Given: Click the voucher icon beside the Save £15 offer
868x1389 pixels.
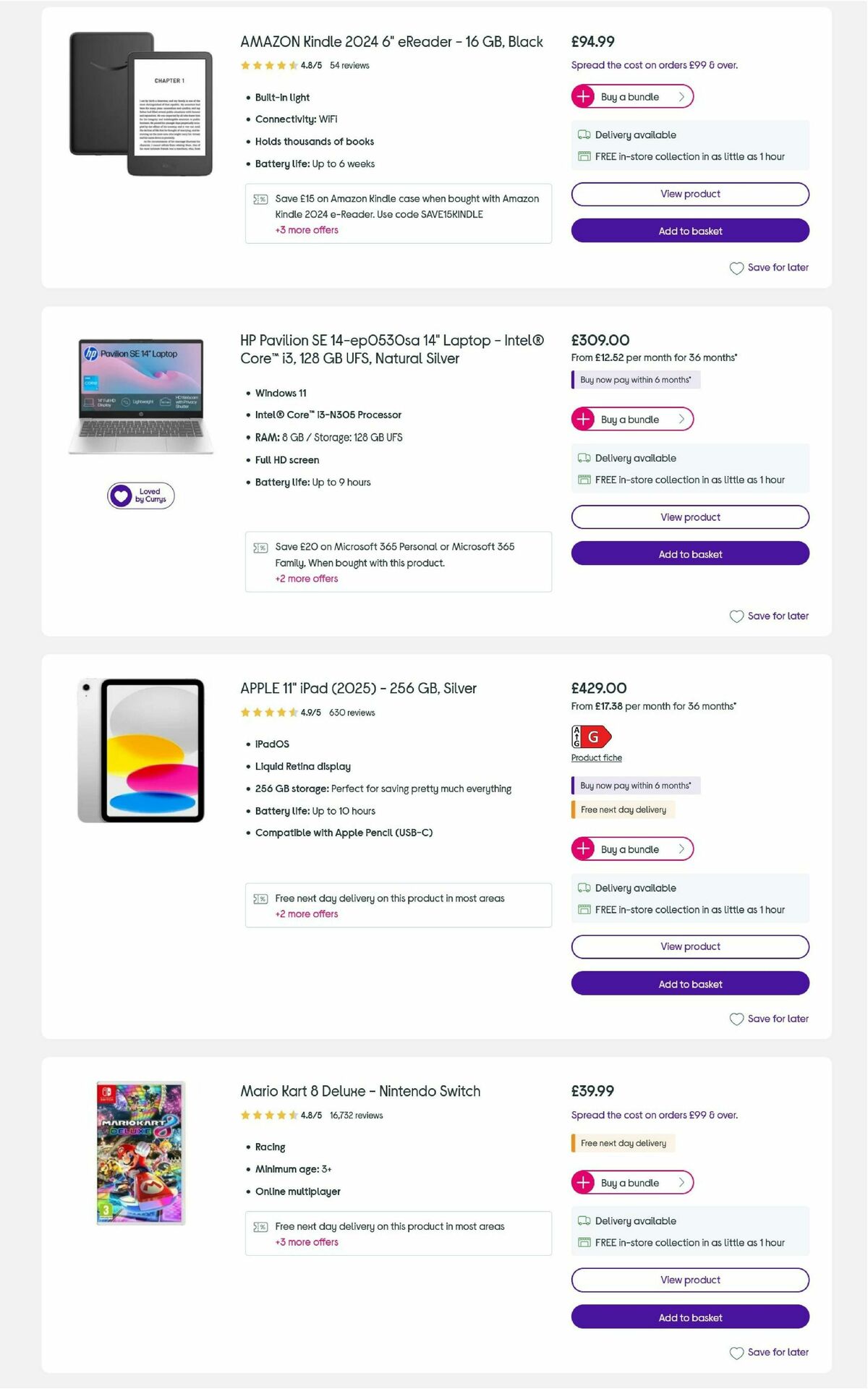Looking at the screenshot, I should 260,199.
